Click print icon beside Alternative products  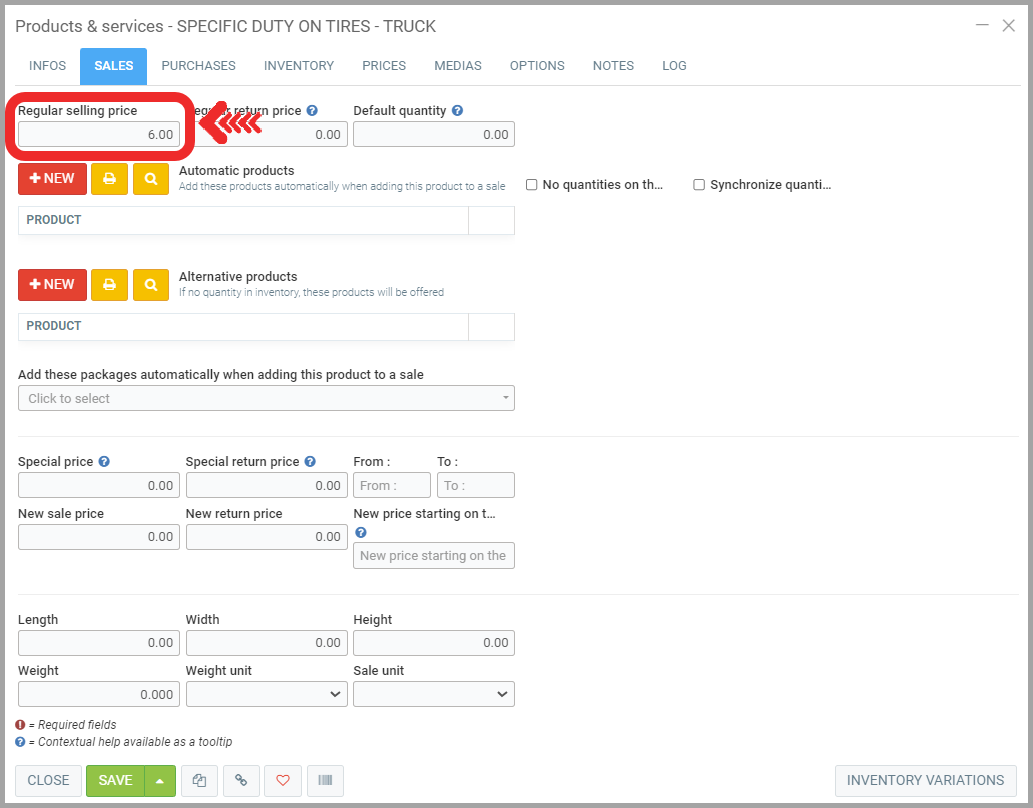[109, 284]
